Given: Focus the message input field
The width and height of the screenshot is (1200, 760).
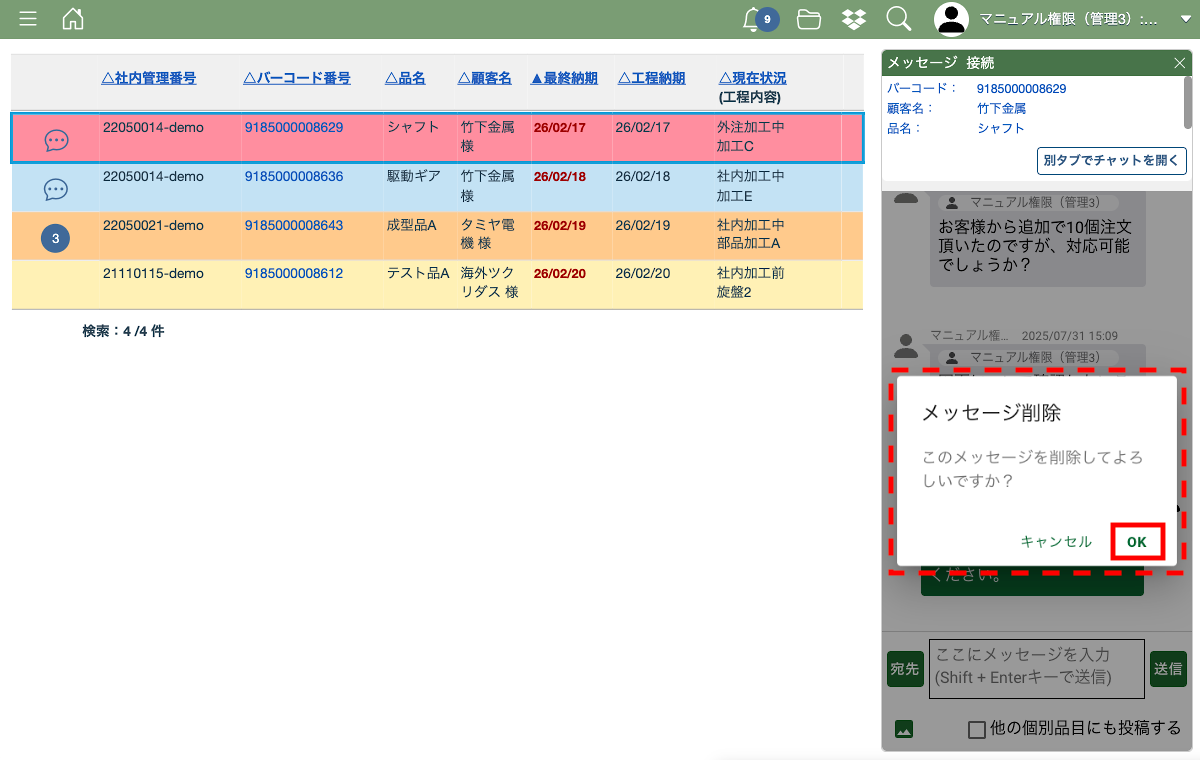Looking at the screenshot, I should 1036,668.
